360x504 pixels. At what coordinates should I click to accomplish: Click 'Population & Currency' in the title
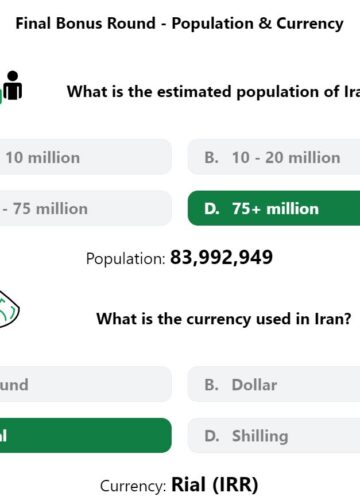tap(257, 24)
